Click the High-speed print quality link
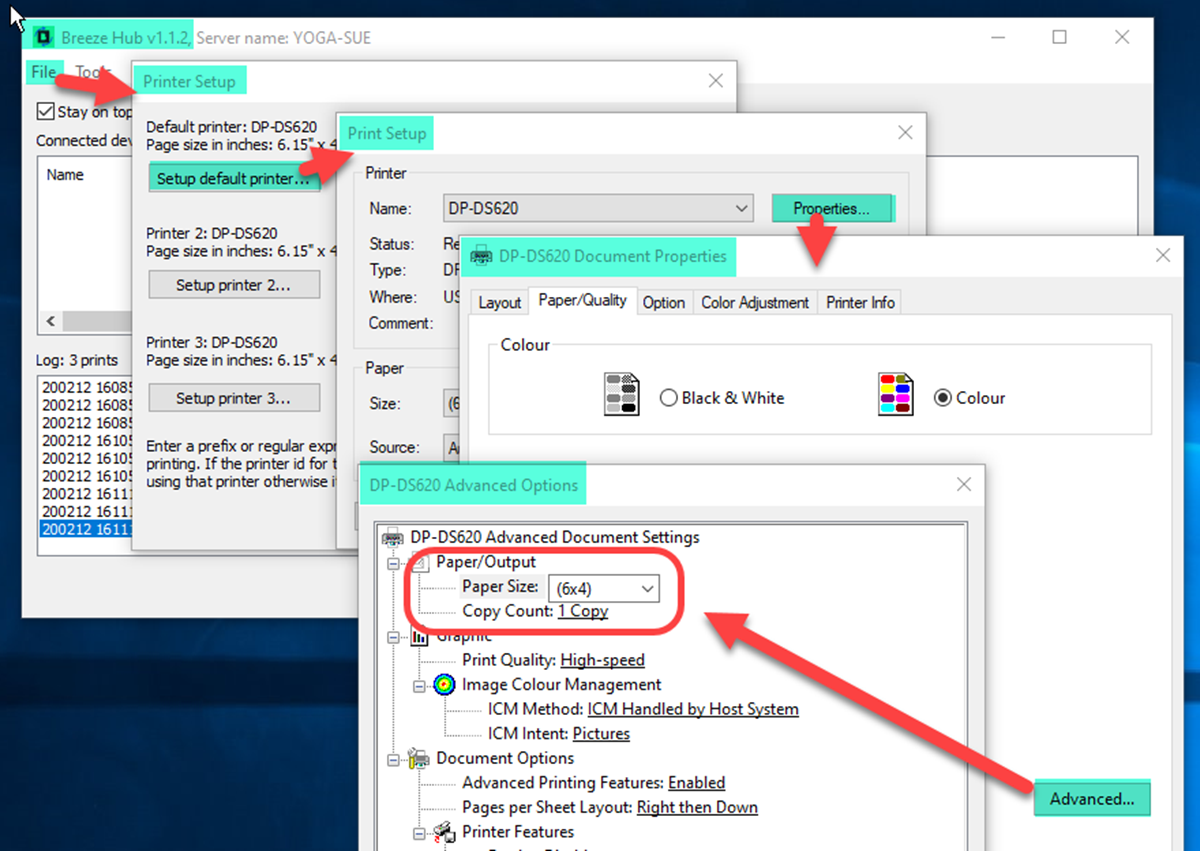The image size is (1200, 851). point(603,660)
